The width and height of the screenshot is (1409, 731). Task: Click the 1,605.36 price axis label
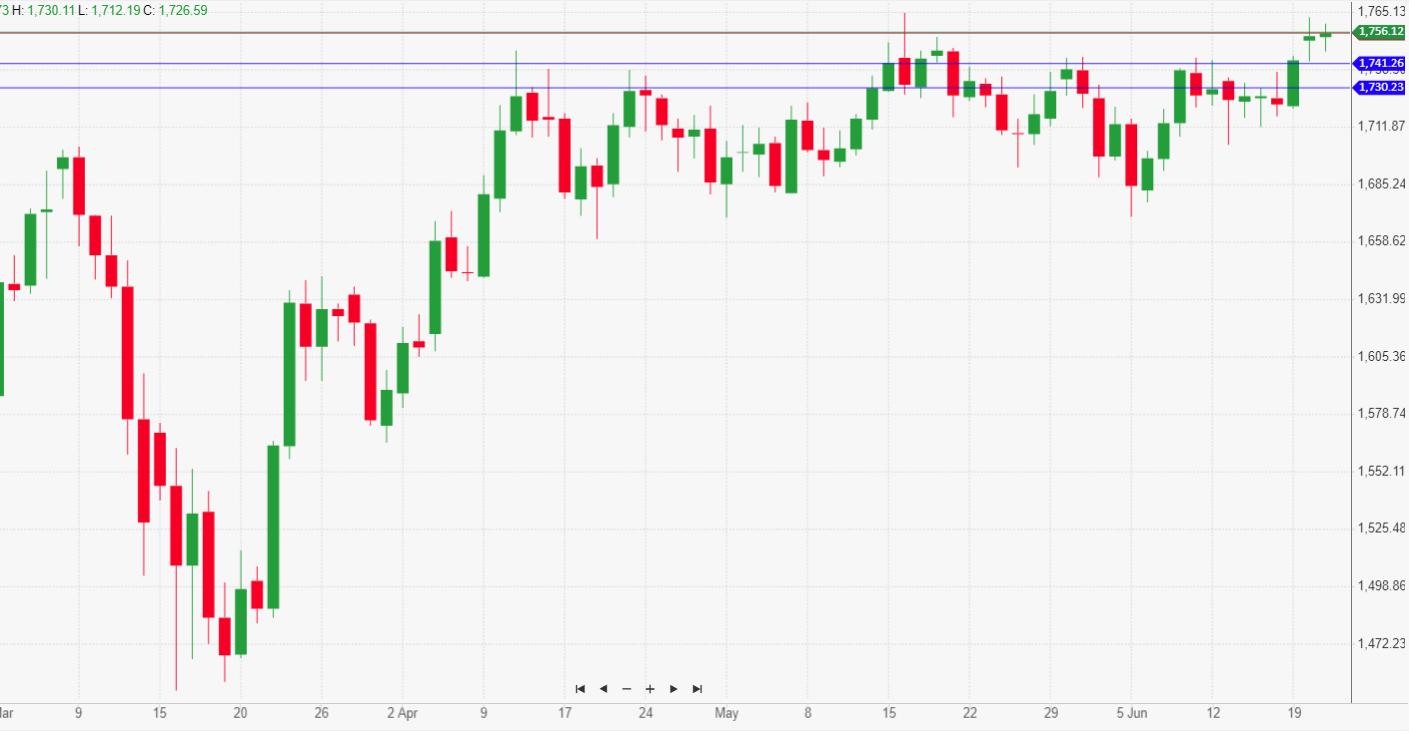(x=1383, y=356)
